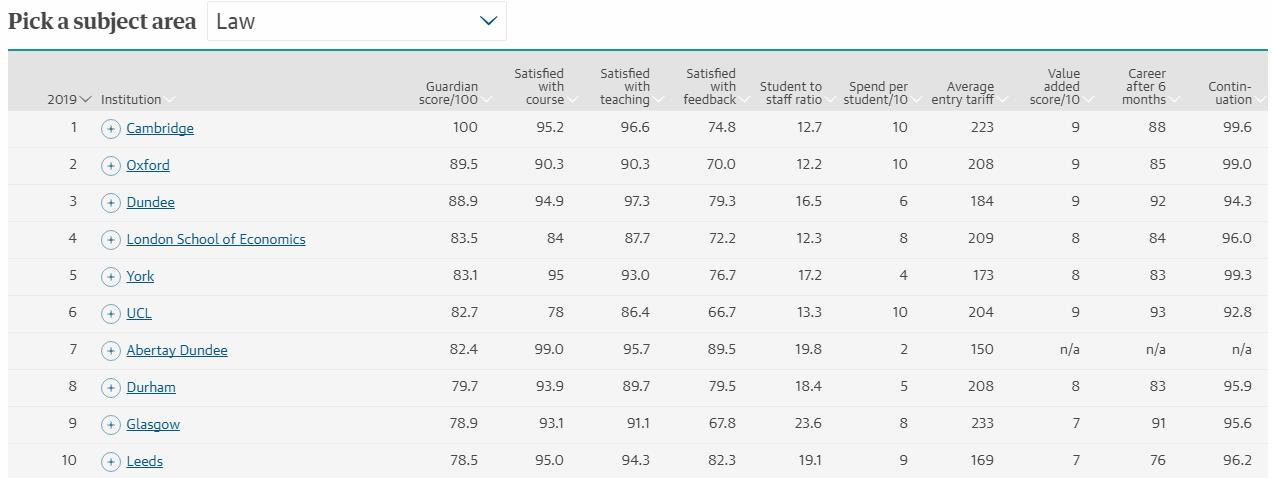Viewport: 1273px width, 478px height.
Task: Open the Durham institution link
Action: click(151, 387)
